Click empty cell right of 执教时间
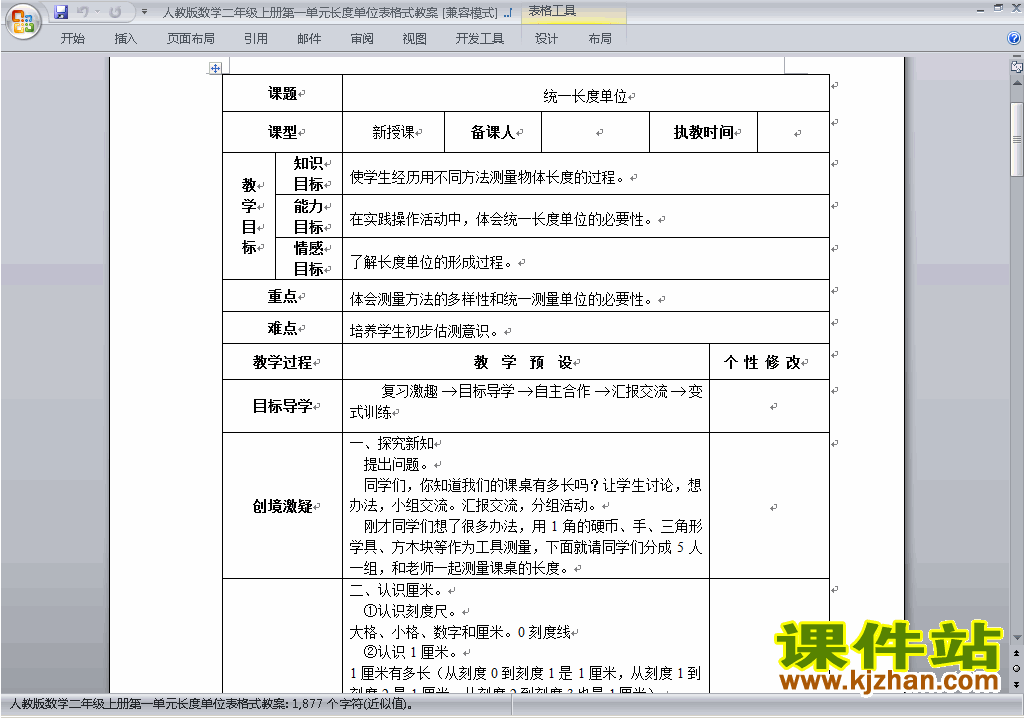The height and width of the screenshot is (718, 1024). [793, 132]
